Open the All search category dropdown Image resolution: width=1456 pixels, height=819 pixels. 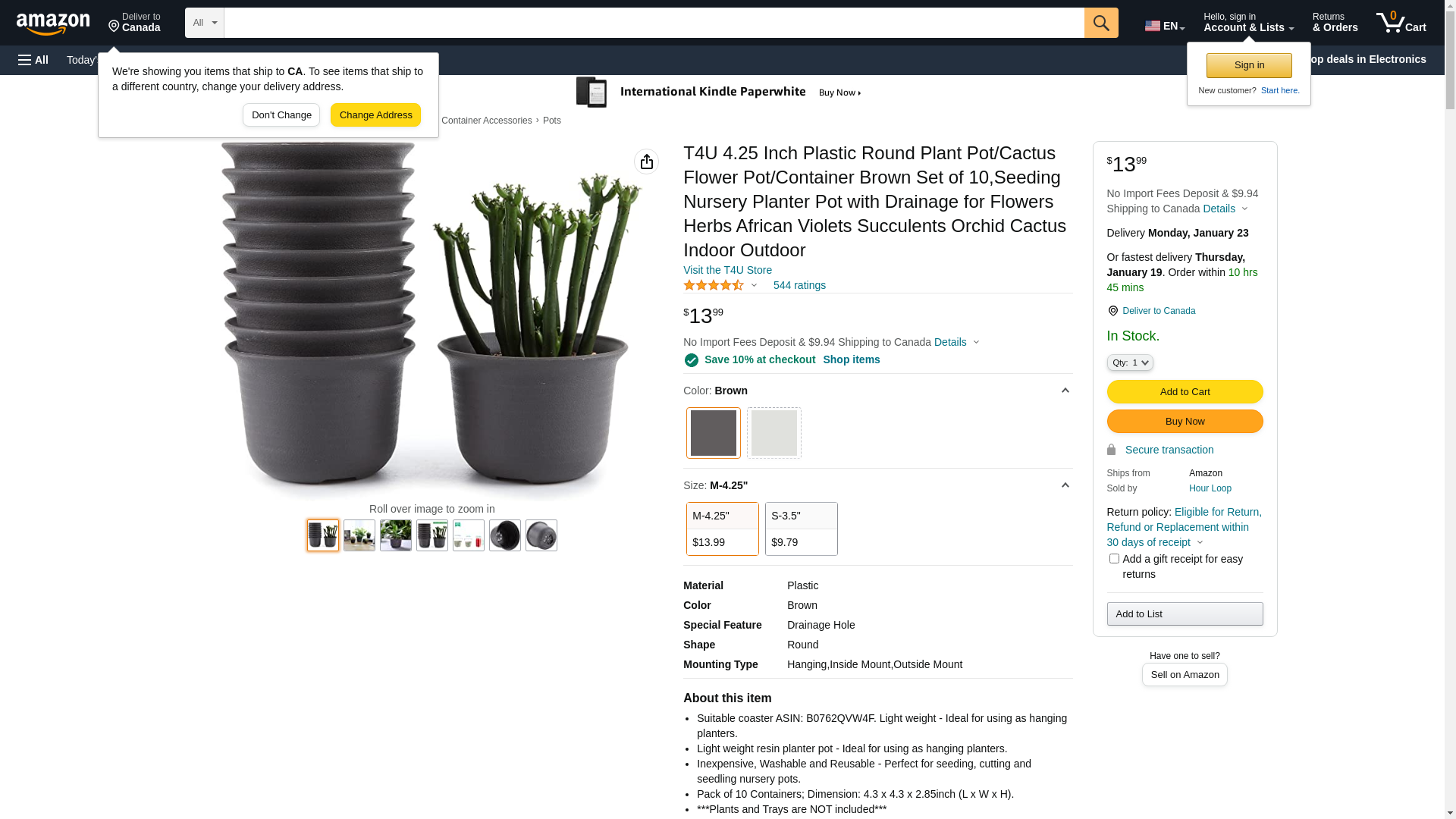205,23
